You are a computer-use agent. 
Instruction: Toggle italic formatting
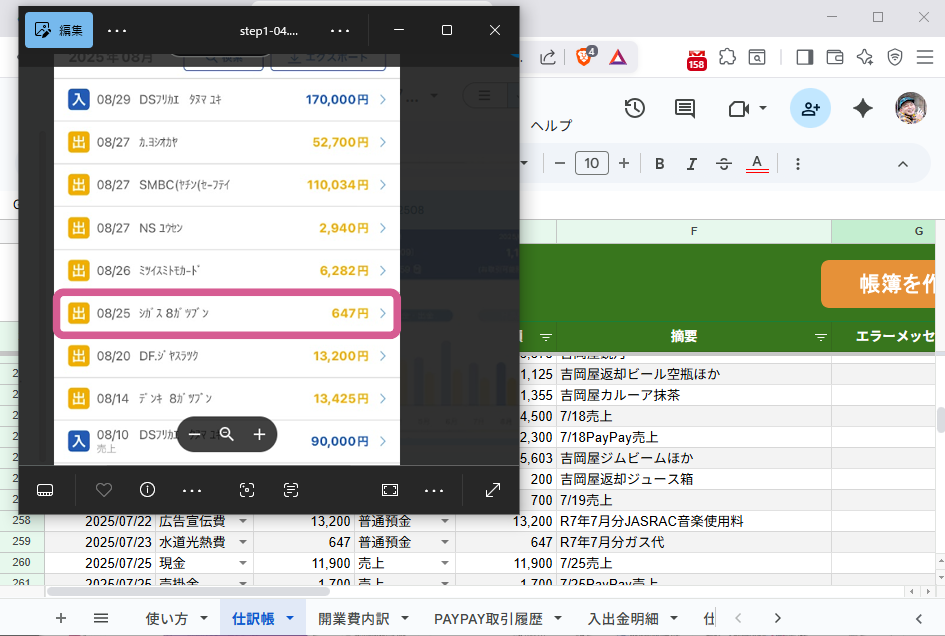point(692,163)
